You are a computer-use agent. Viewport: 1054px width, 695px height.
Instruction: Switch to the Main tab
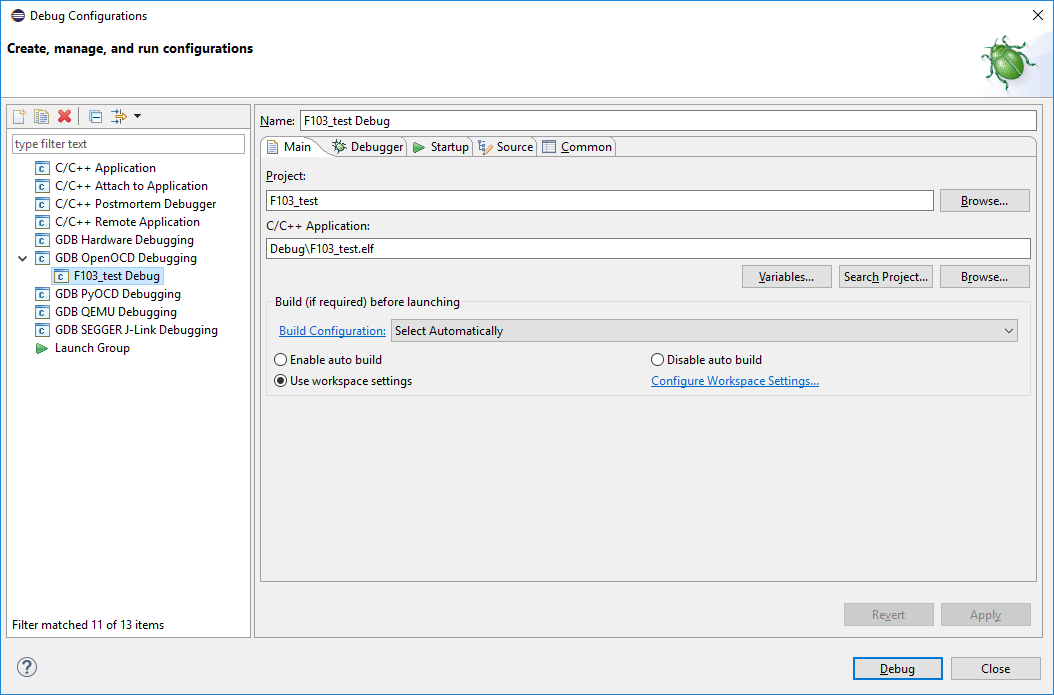[x=290, y=147]
